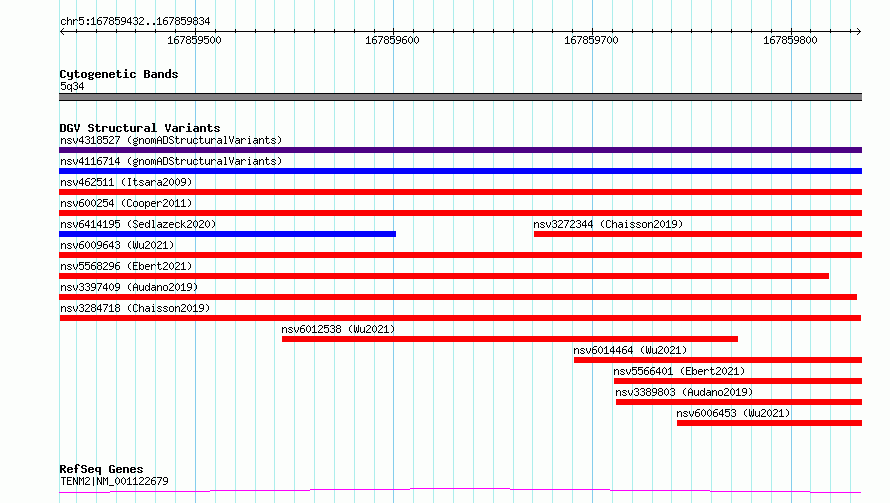Click the 5q34 band label

coord(72,86)
